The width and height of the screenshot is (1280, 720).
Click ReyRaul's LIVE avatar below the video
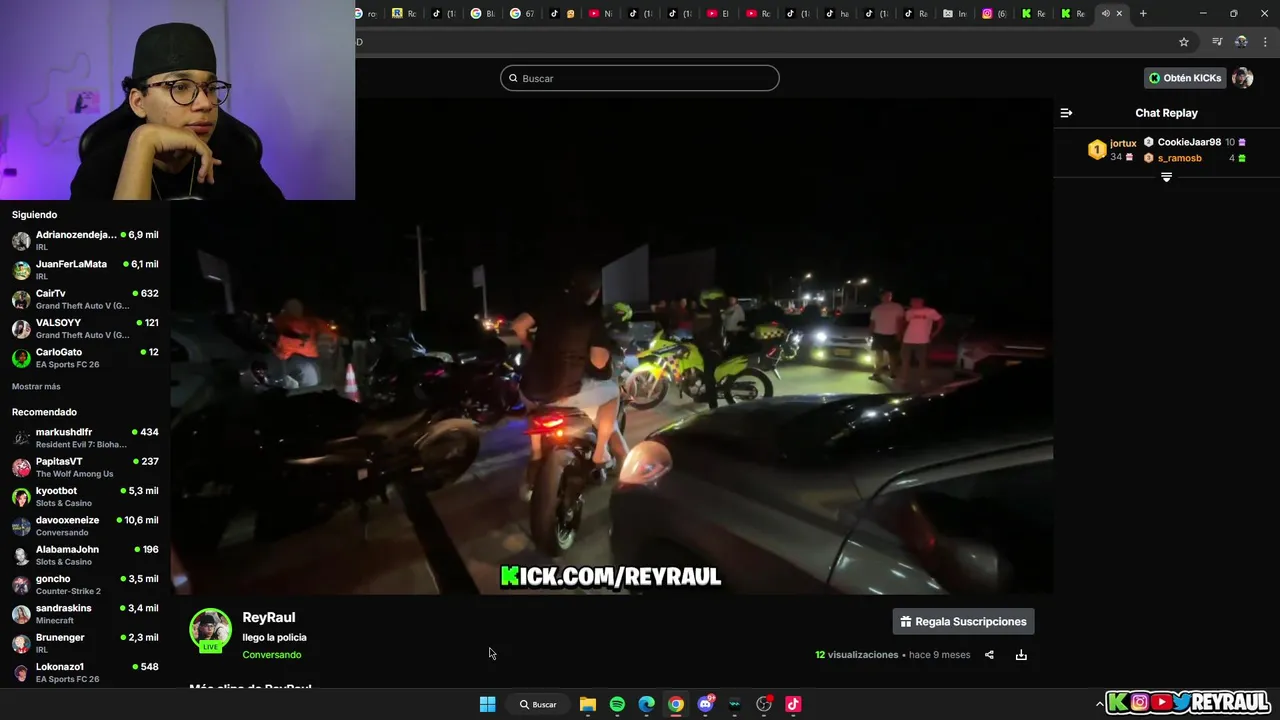[210, 630]
